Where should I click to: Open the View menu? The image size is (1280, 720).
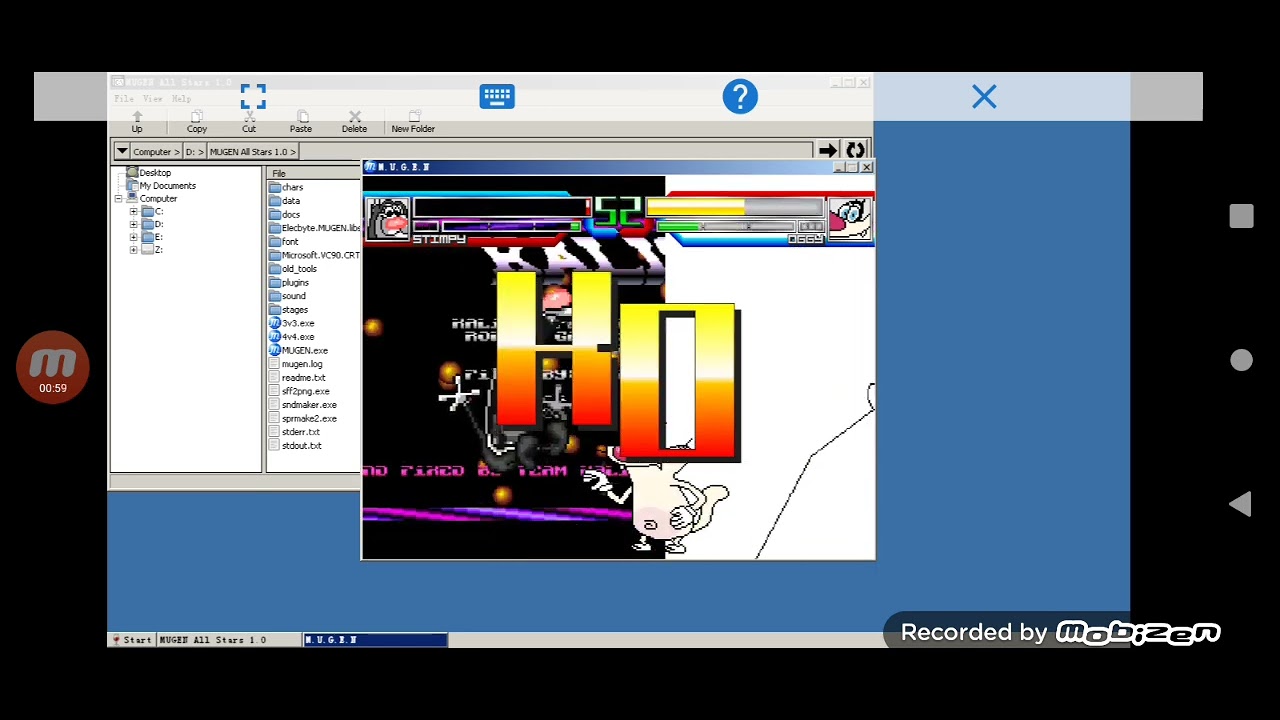(x=152, y=99)
